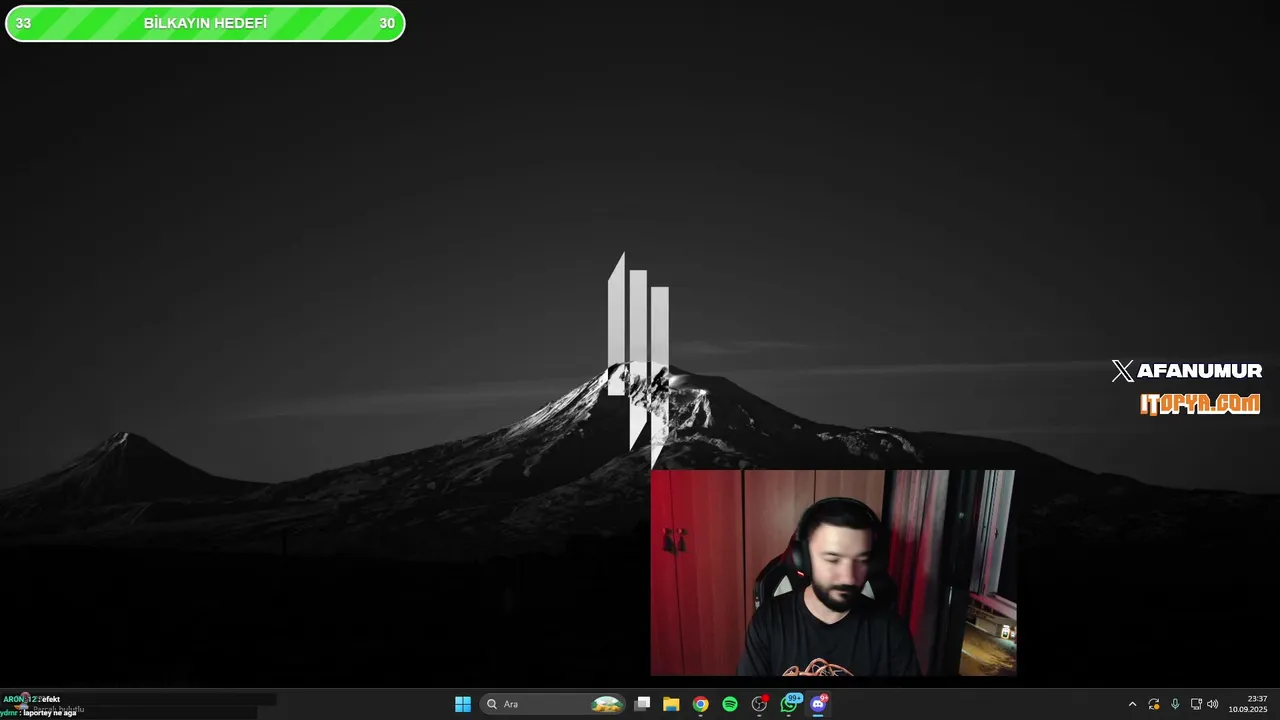Image resolution: width=1280 pixels, height=720 pixels.
Task: Open OBS Studio from the taskbar
Action: (759, 704)
